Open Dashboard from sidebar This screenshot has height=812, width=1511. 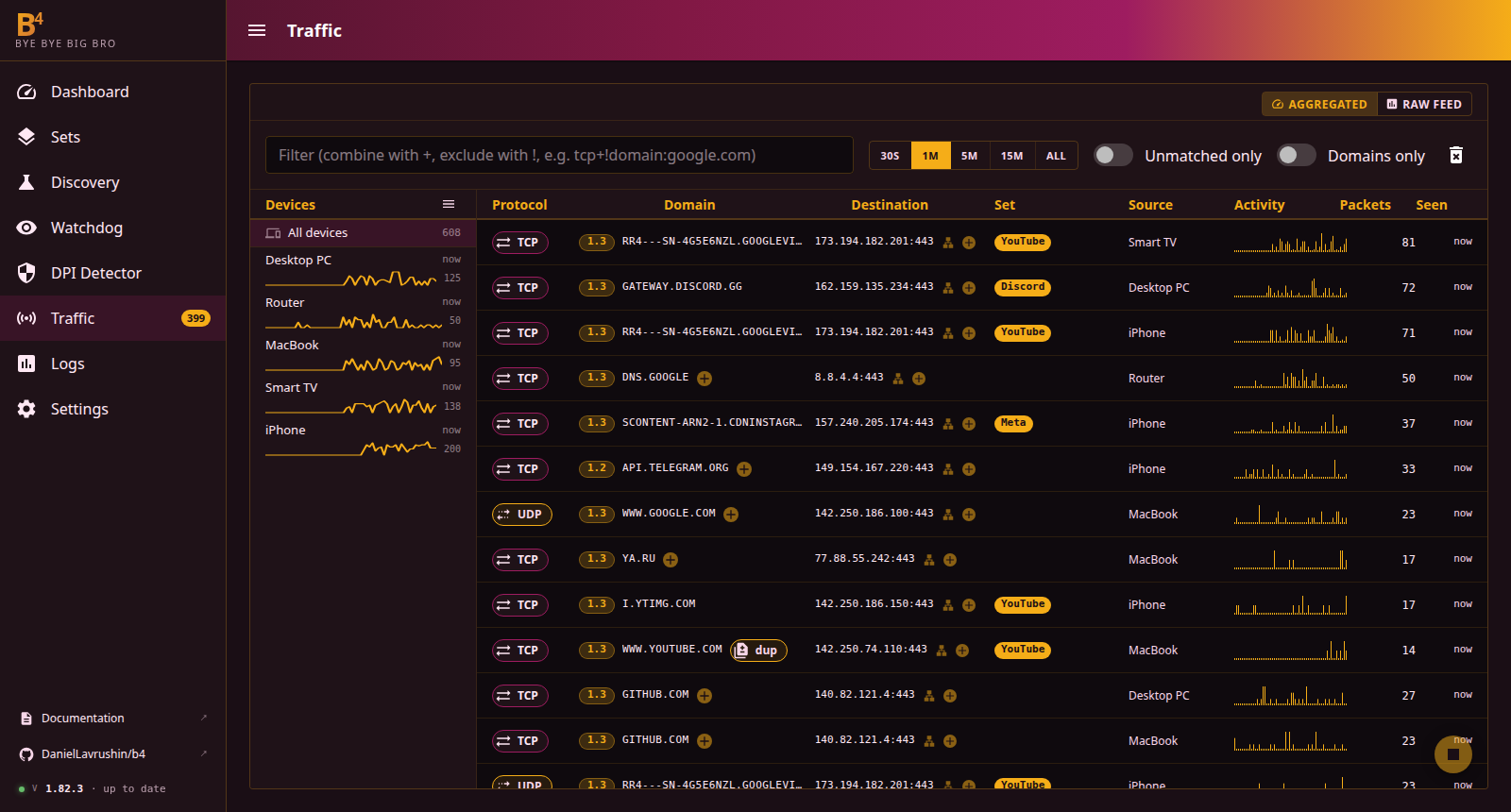[113, 92]
